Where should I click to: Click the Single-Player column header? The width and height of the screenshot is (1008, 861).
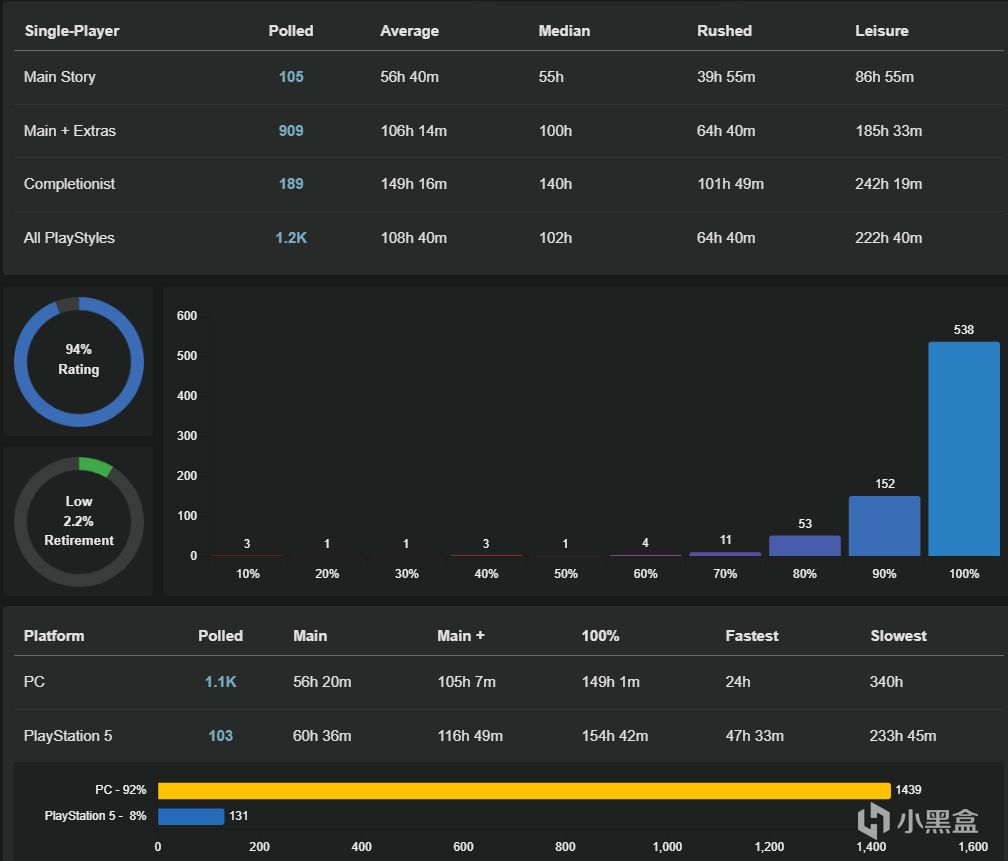click(72, 31)
